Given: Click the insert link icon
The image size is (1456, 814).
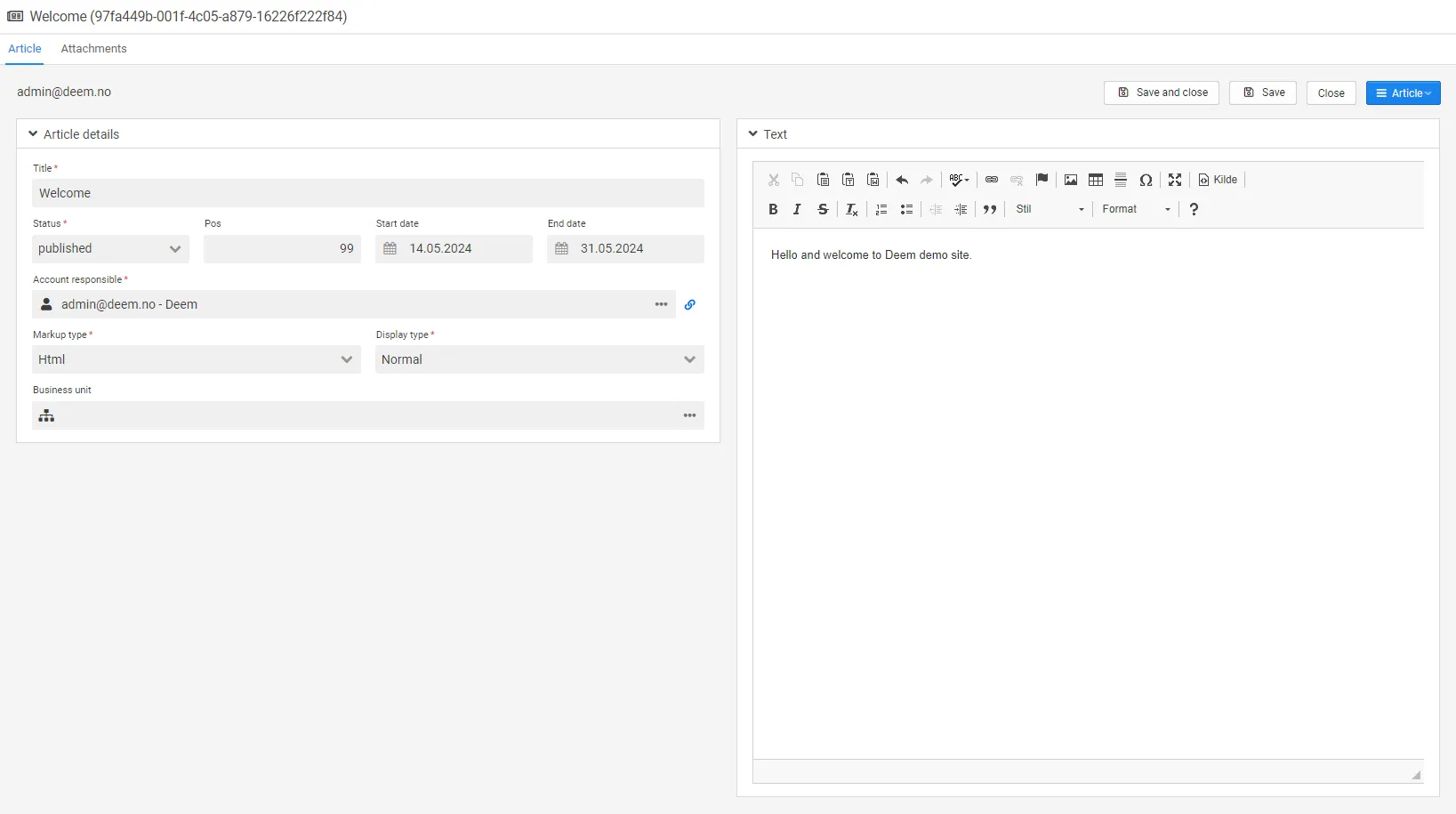Looking at the screenshot, I should click(992, 180).
